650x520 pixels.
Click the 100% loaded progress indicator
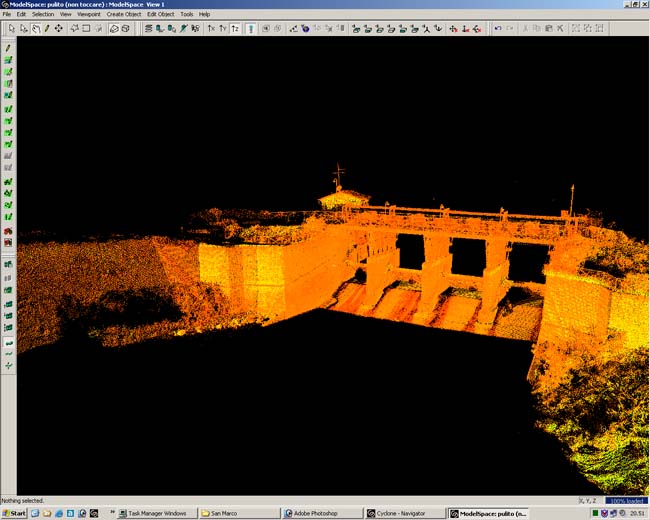coord(627,500)
